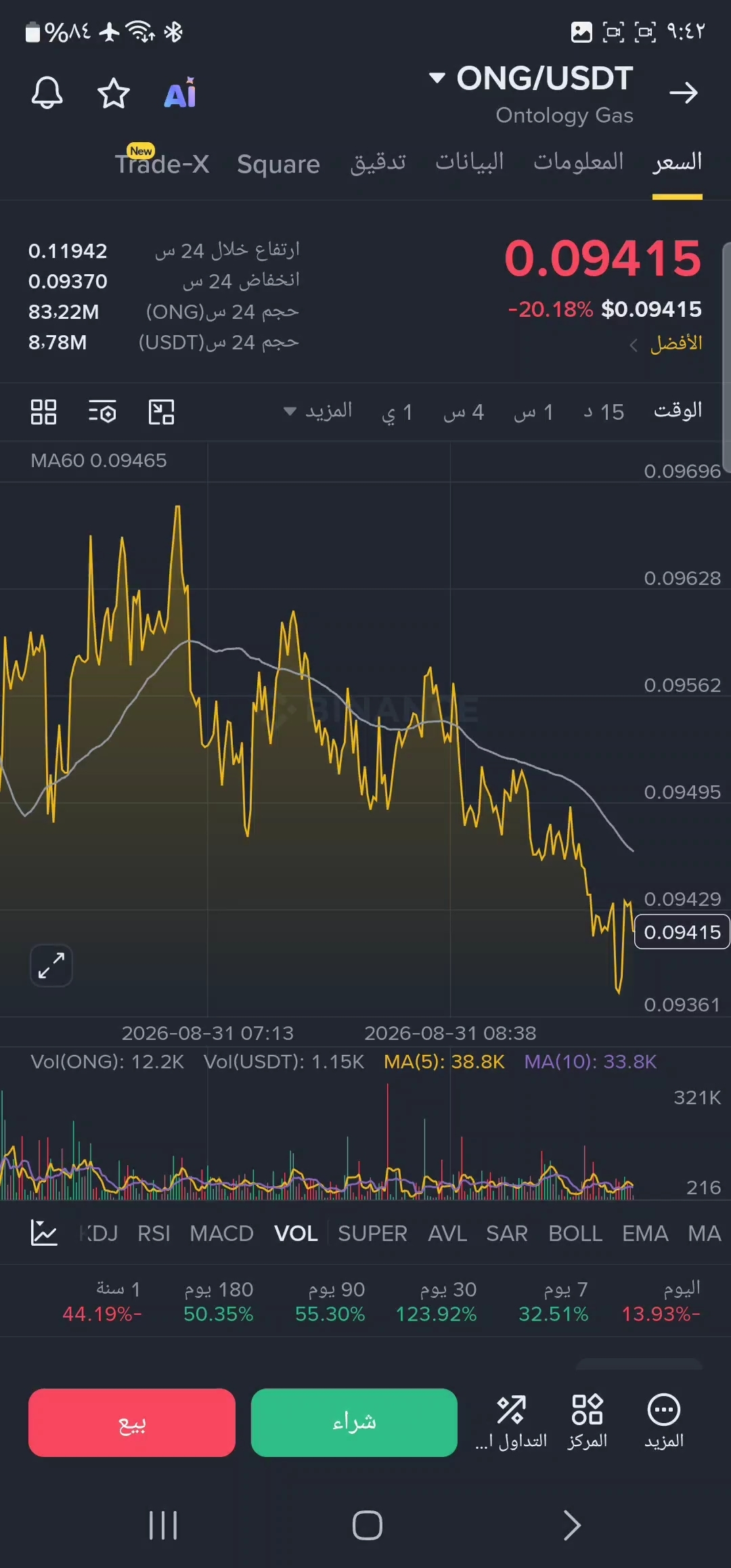The width and height of the screenshot is (731, 1568).
Task: Tap the شراء buy button
Action: tap(354, 1422)
